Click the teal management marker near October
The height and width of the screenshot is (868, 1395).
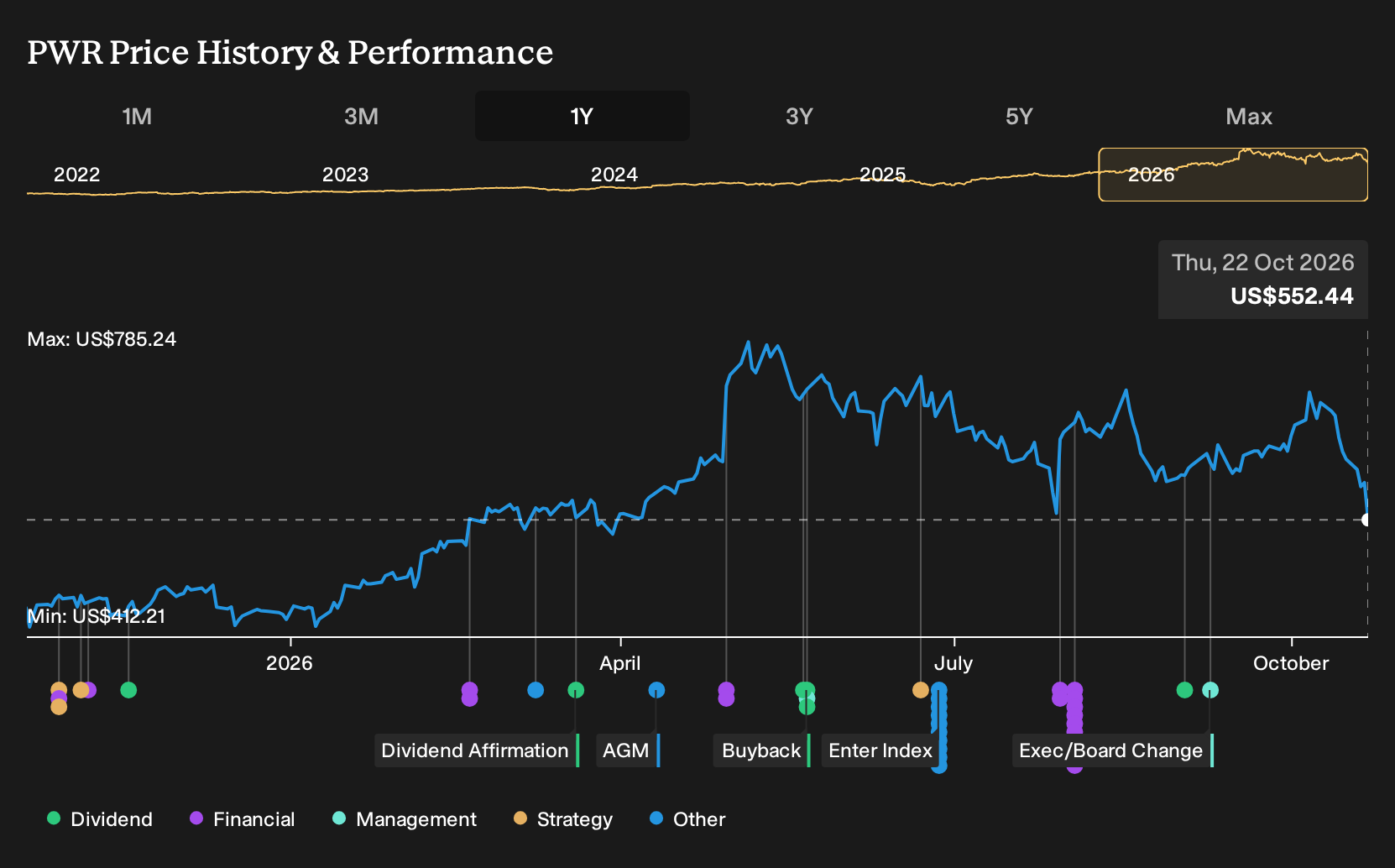click(1210, 690)
